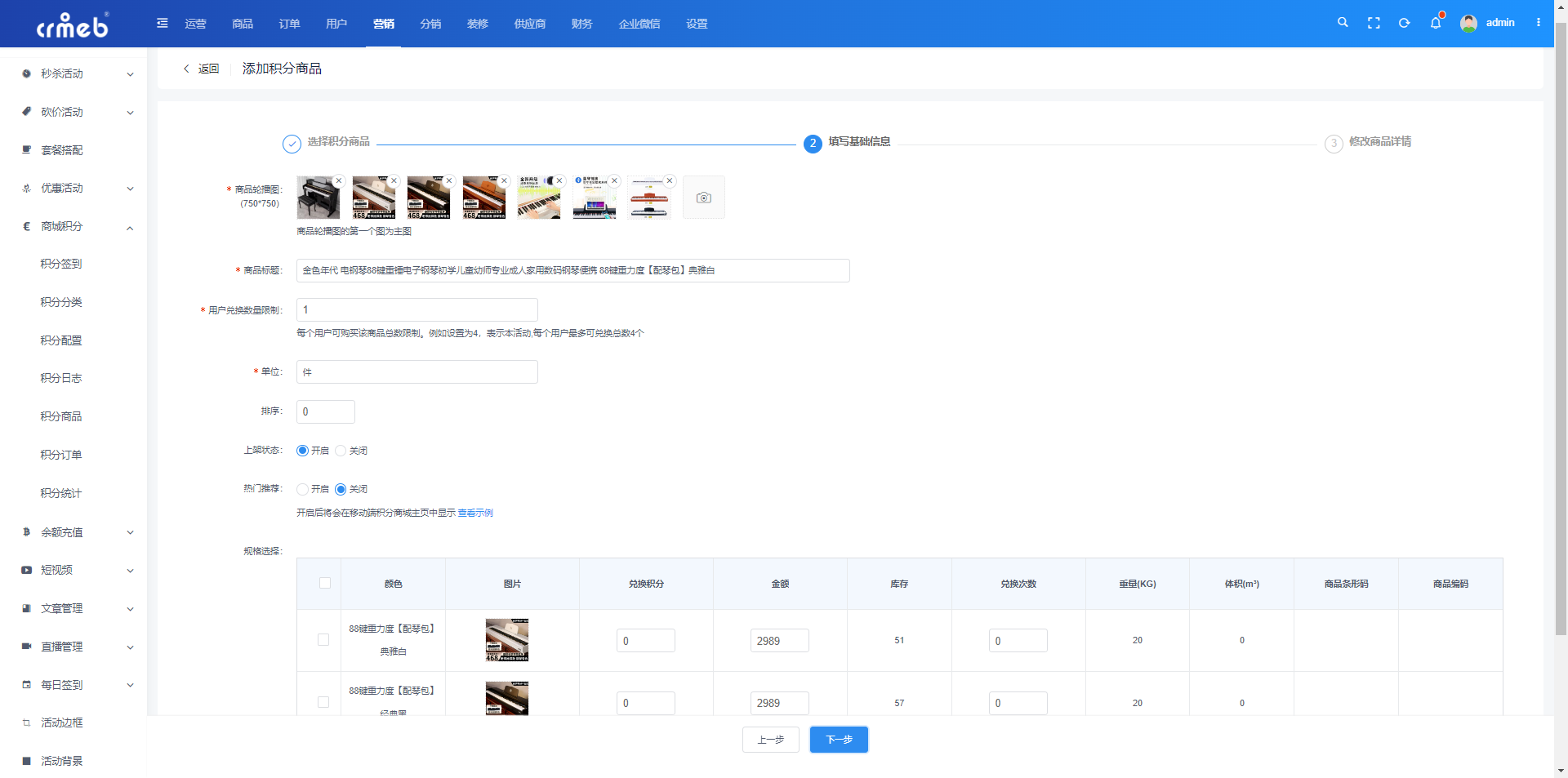Image resolution: width=1568 pixels, height=778 pixels.
Task: Click the refresh page icon
Action: [x=1405, y=23]
